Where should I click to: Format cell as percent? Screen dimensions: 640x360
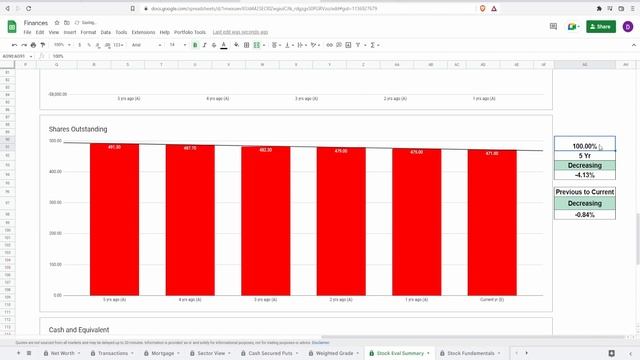click(x=89, y=45)
